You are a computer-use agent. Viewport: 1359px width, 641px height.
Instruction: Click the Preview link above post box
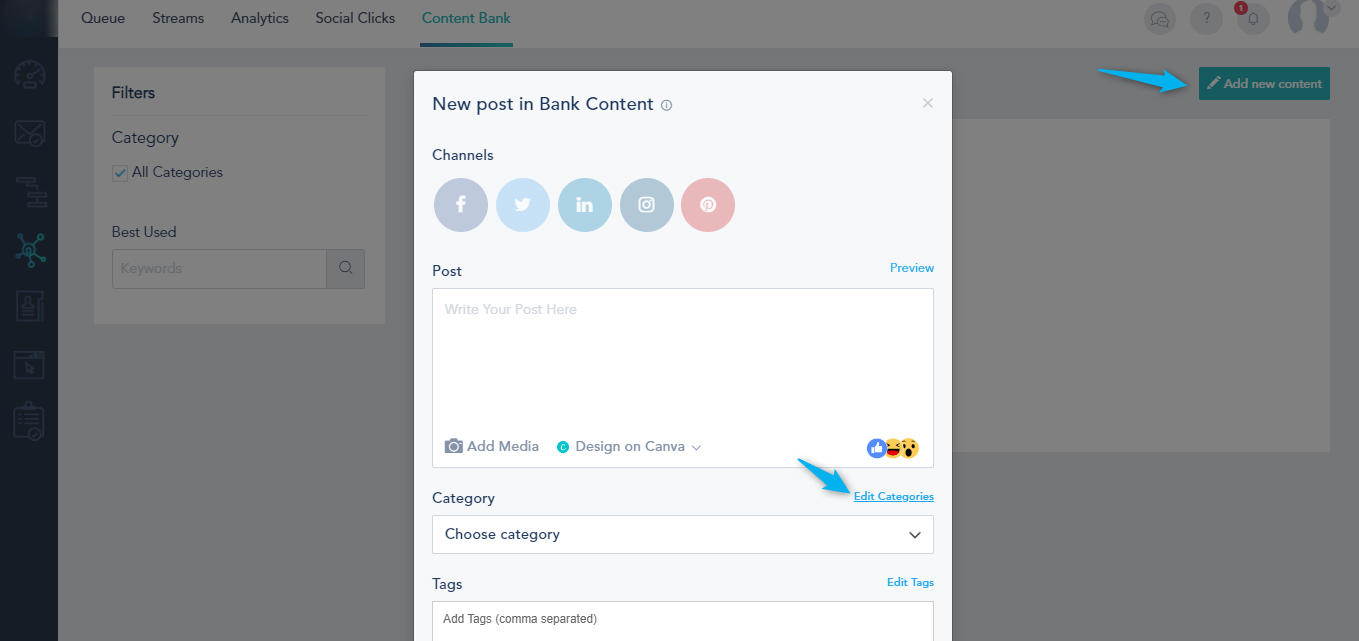tap(912, 268)
